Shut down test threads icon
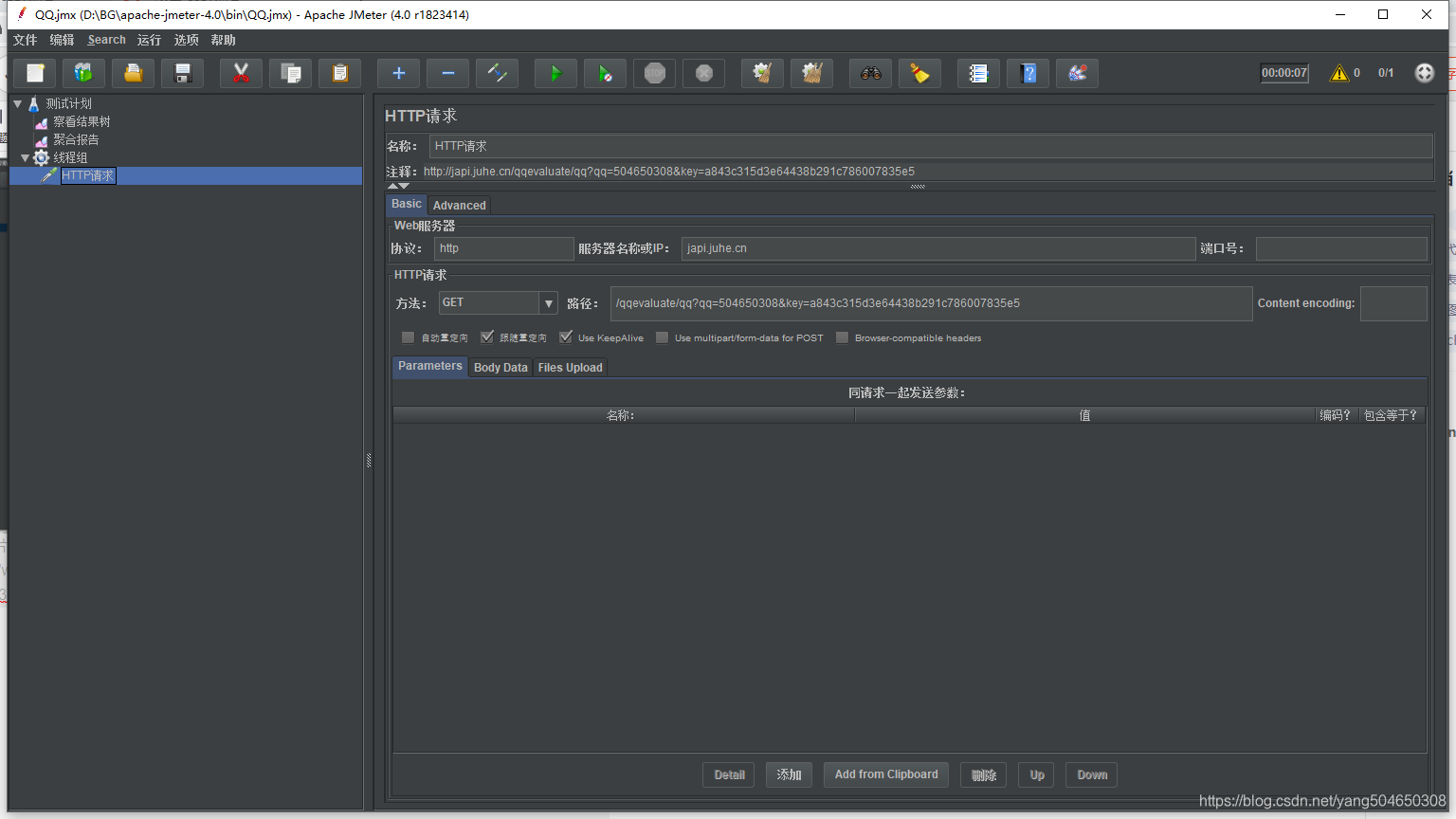Viewport: 1456px width, 819px height. (x=704, y=73)
